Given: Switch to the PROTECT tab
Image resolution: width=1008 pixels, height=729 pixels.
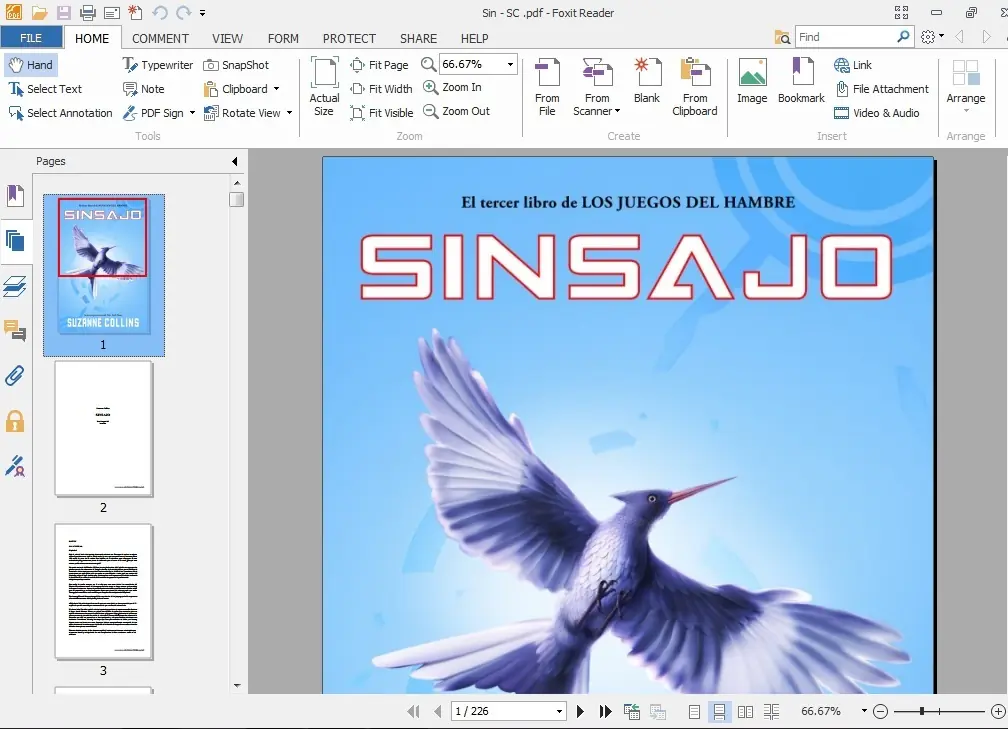Looking at the screenshot, I should (349, 39).
